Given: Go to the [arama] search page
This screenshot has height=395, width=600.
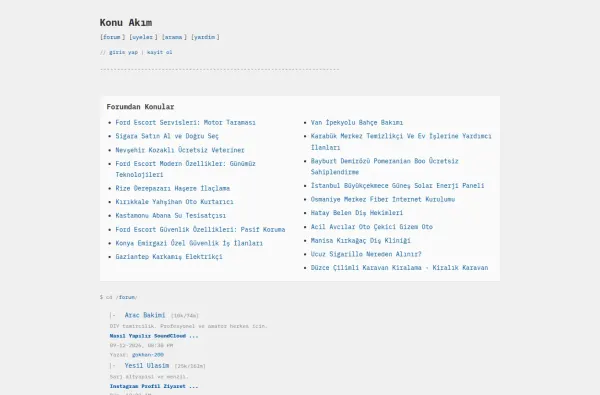Looking at the screenshot, I should click(x=174, y=37).
